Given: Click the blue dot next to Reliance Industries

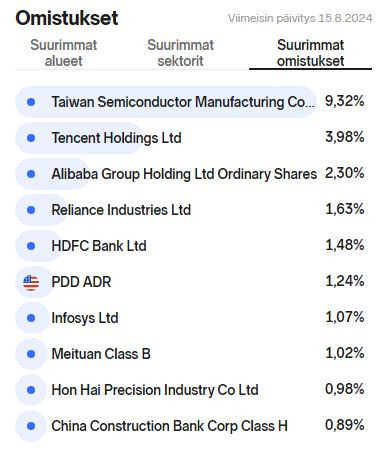Looking at the screenshot, I should 31,210.
